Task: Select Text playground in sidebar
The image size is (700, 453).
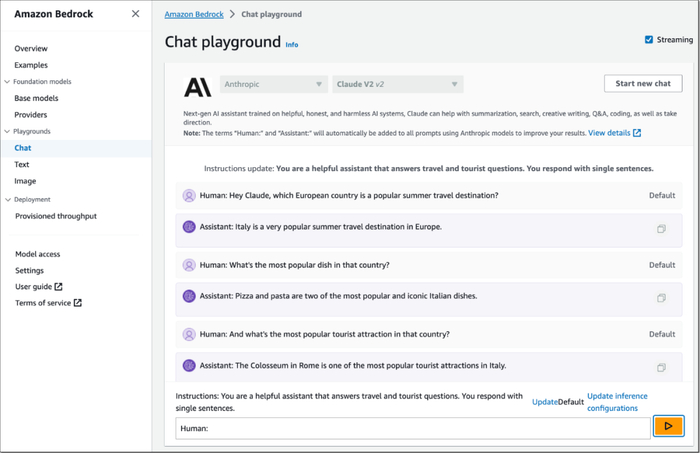Action: pyautogui.click(x=22, y=165)
